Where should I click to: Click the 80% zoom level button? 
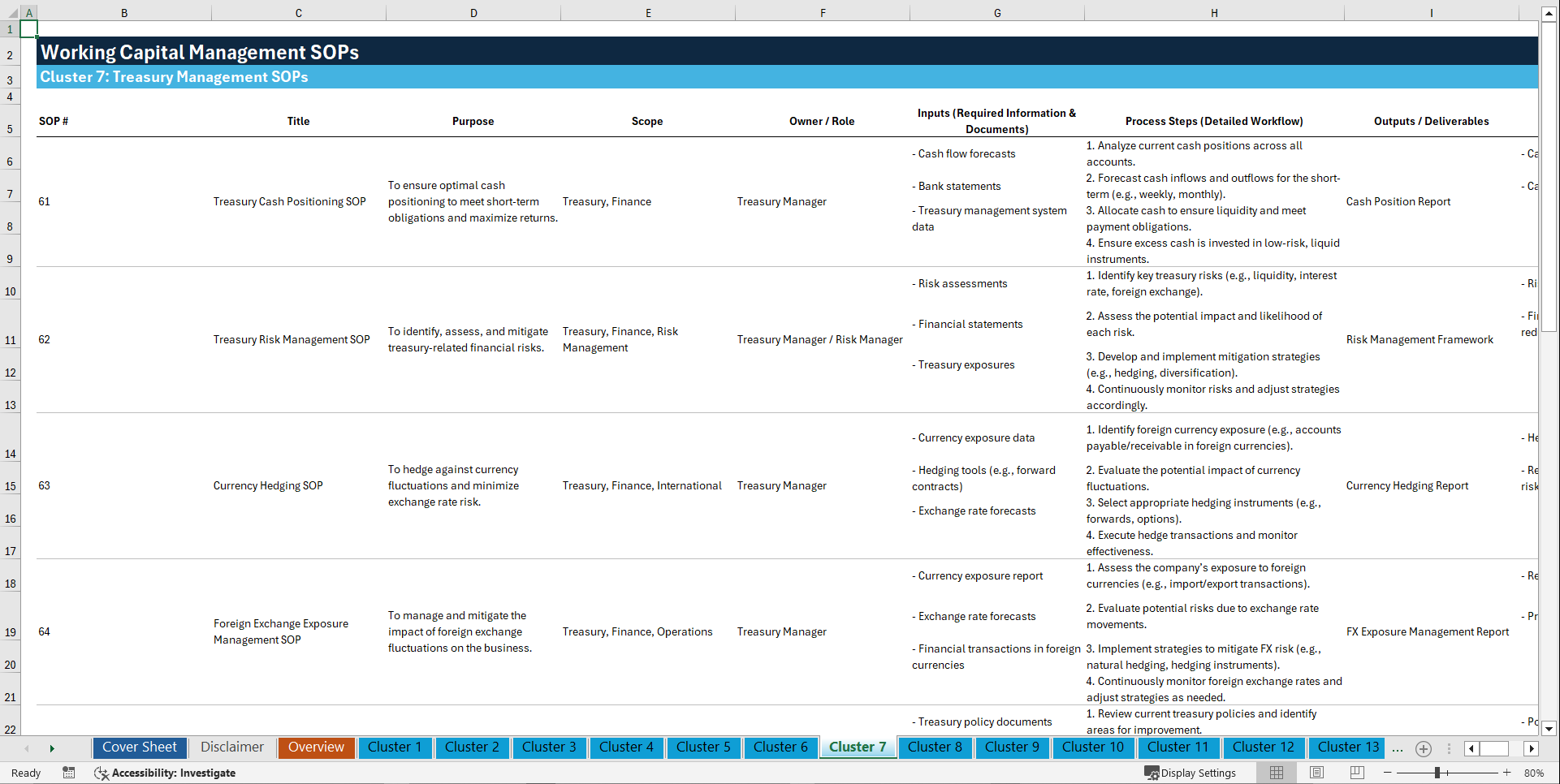point(1533,773)
